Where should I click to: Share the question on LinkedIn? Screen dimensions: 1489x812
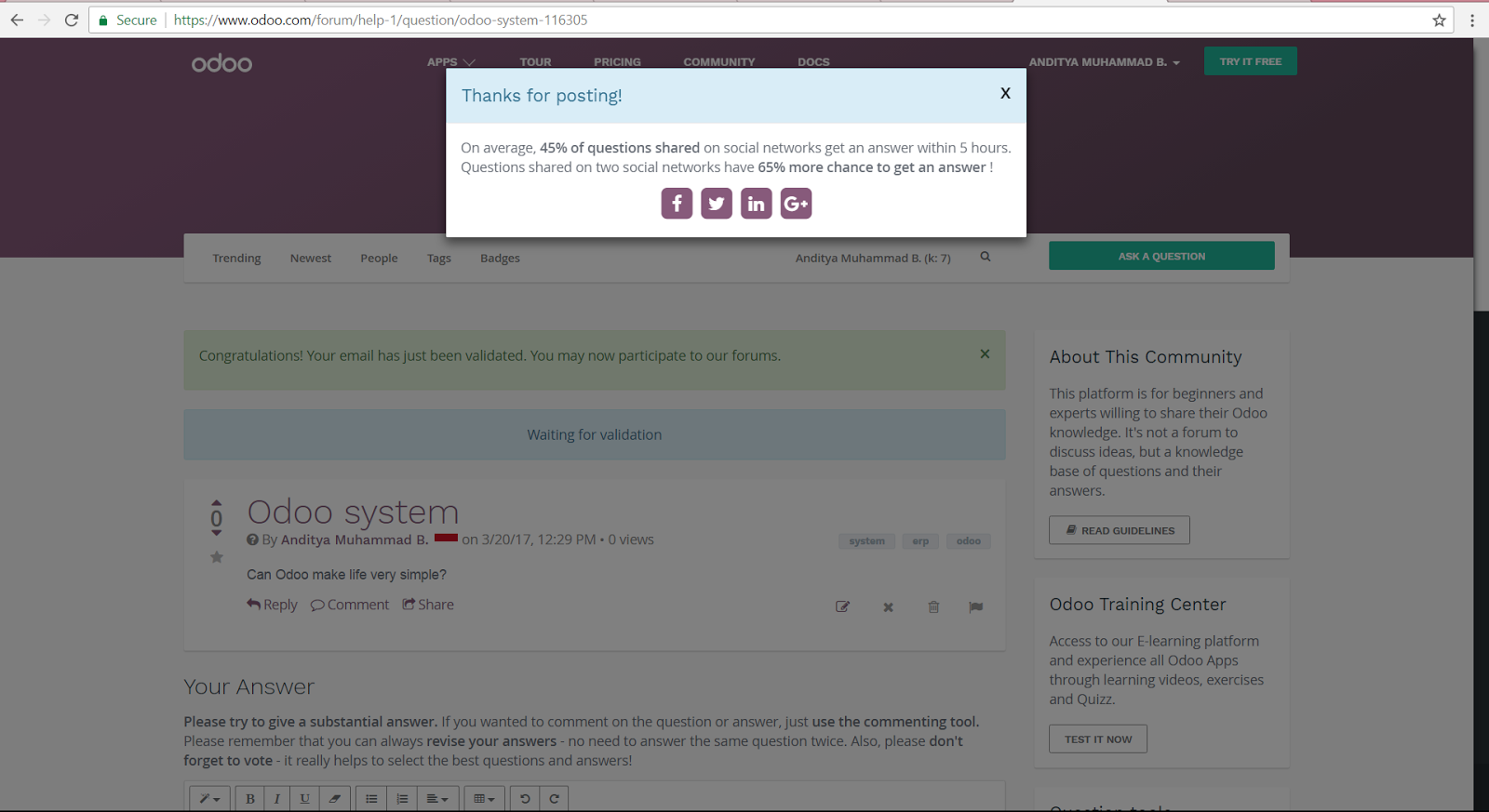point(757,204)
